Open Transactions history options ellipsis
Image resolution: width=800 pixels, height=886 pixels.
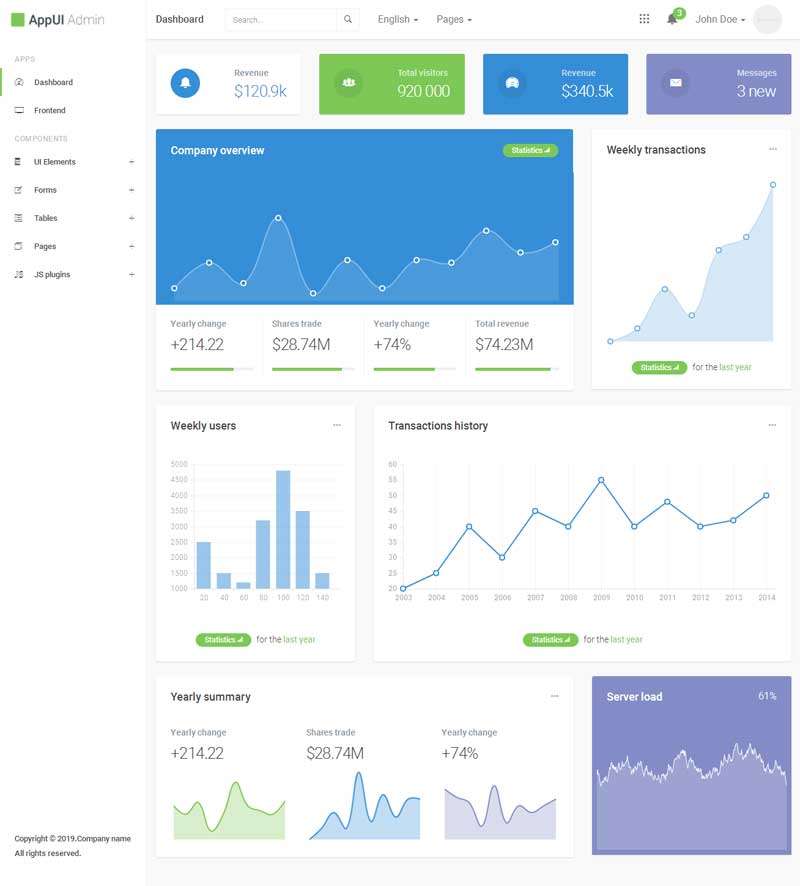pos(772,425)
